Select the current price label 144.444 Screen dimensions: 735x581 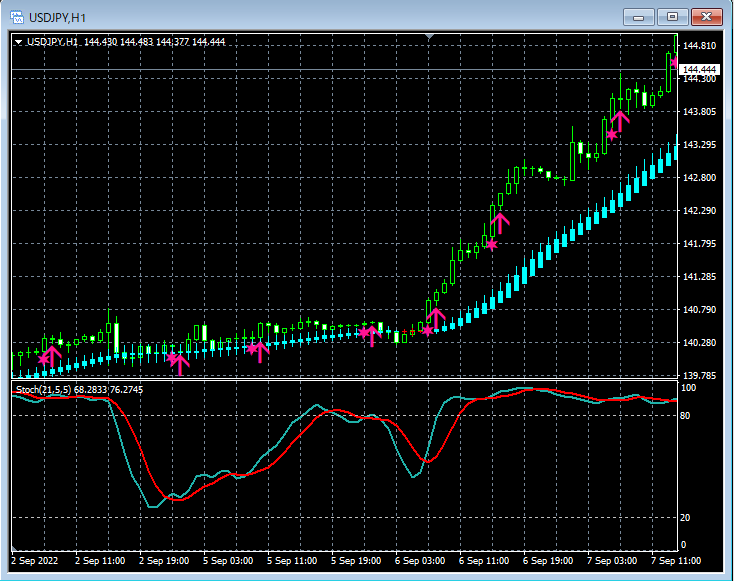click(x=699, y=69)
